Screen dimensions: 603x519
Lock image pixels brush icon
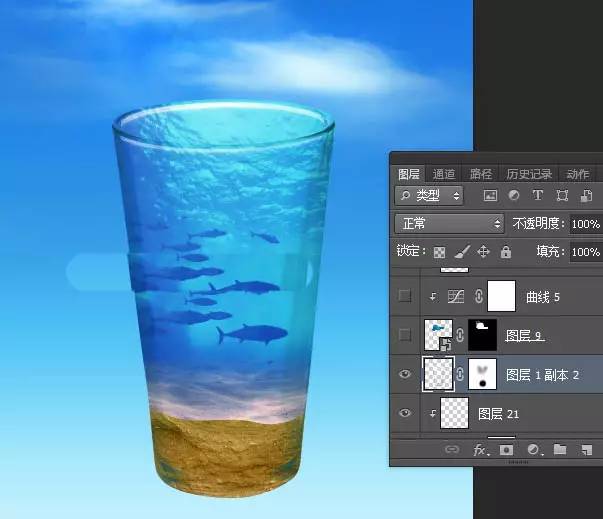pyautogui.click(x=462, y=252)
